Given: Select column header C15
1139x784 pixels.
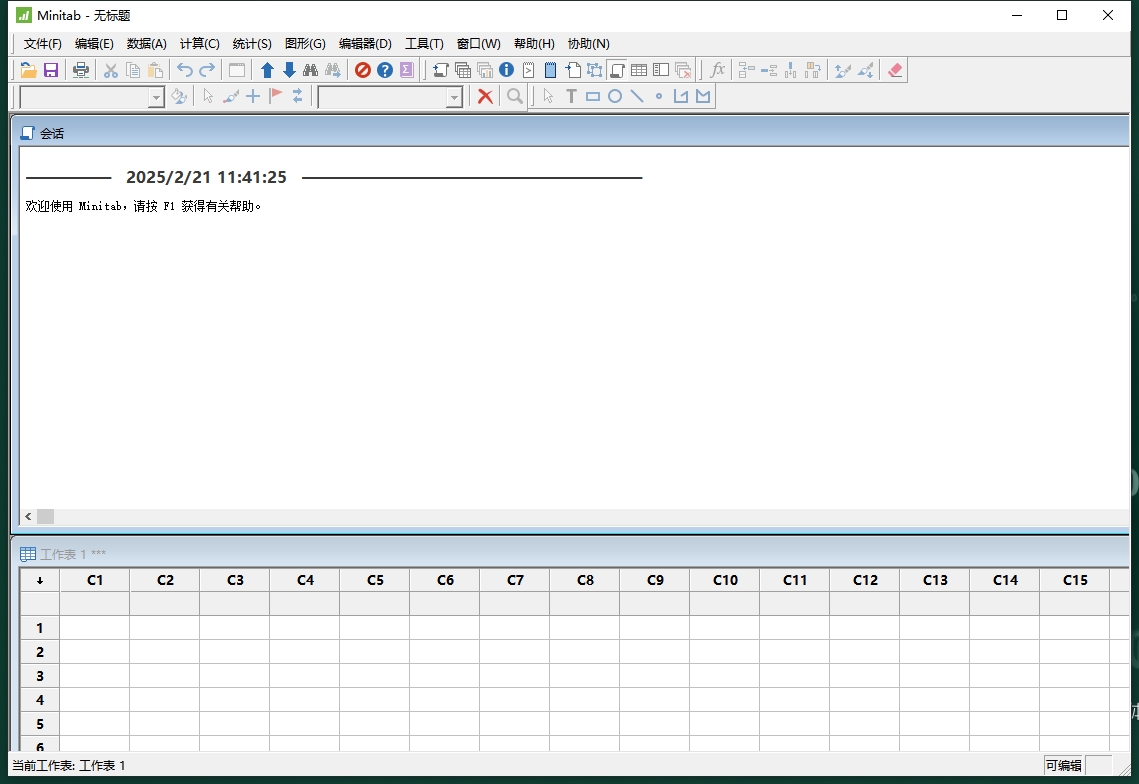Looking at the screenshot, I should (1075, 580).
